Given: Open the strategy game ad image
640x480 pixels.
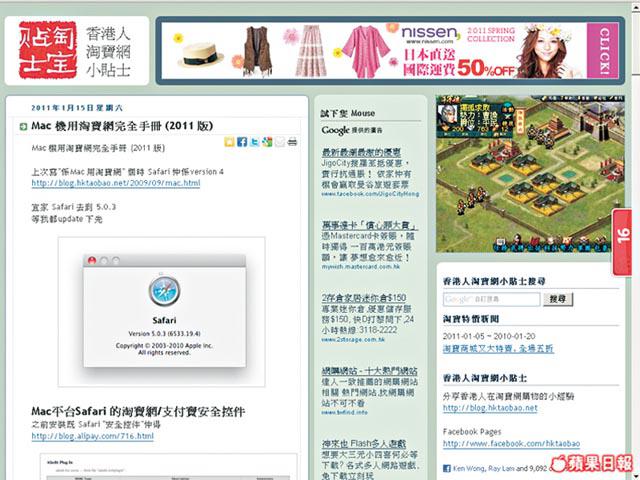Looking at the screenshot, I should [x=530, y=174].
